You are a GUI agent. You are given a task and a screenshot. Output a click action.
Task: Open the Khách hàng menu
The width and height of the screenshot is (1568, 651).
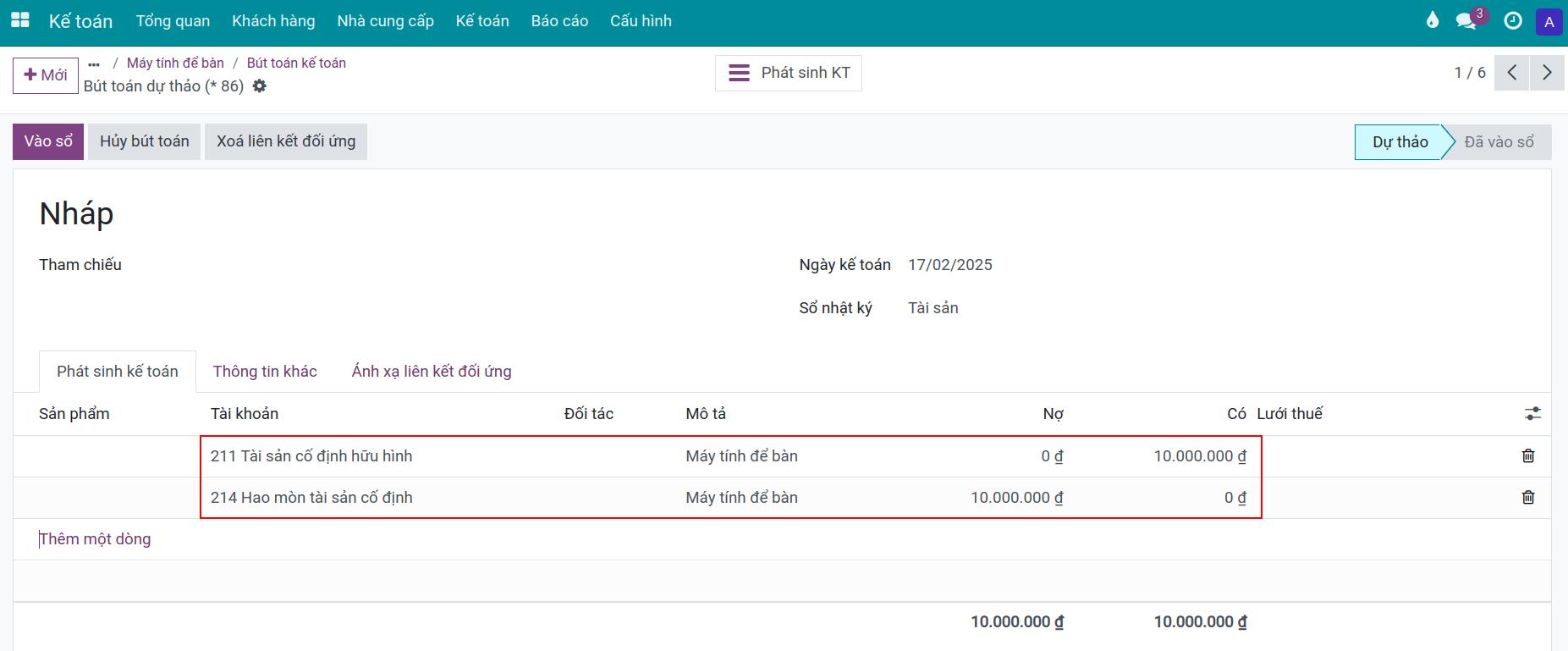[273, 21]
